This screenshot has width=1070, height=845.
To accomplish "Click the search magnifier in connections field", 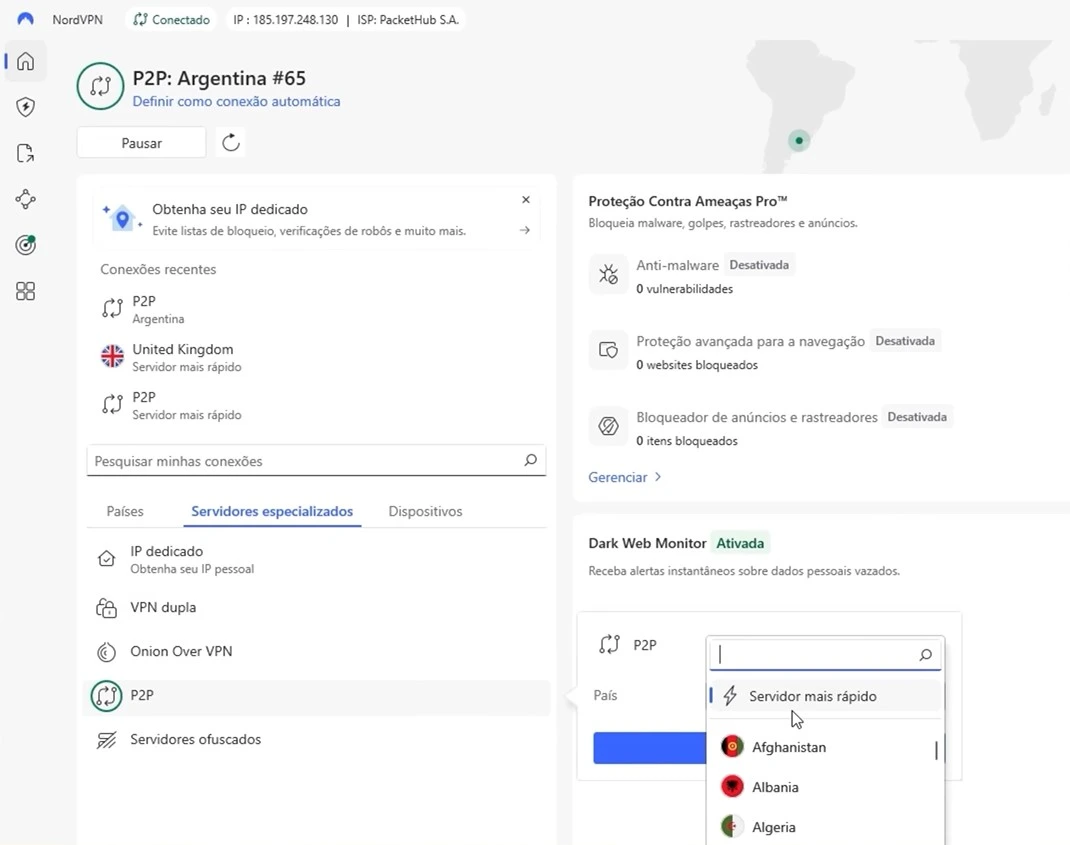I will tap(530, 460).
